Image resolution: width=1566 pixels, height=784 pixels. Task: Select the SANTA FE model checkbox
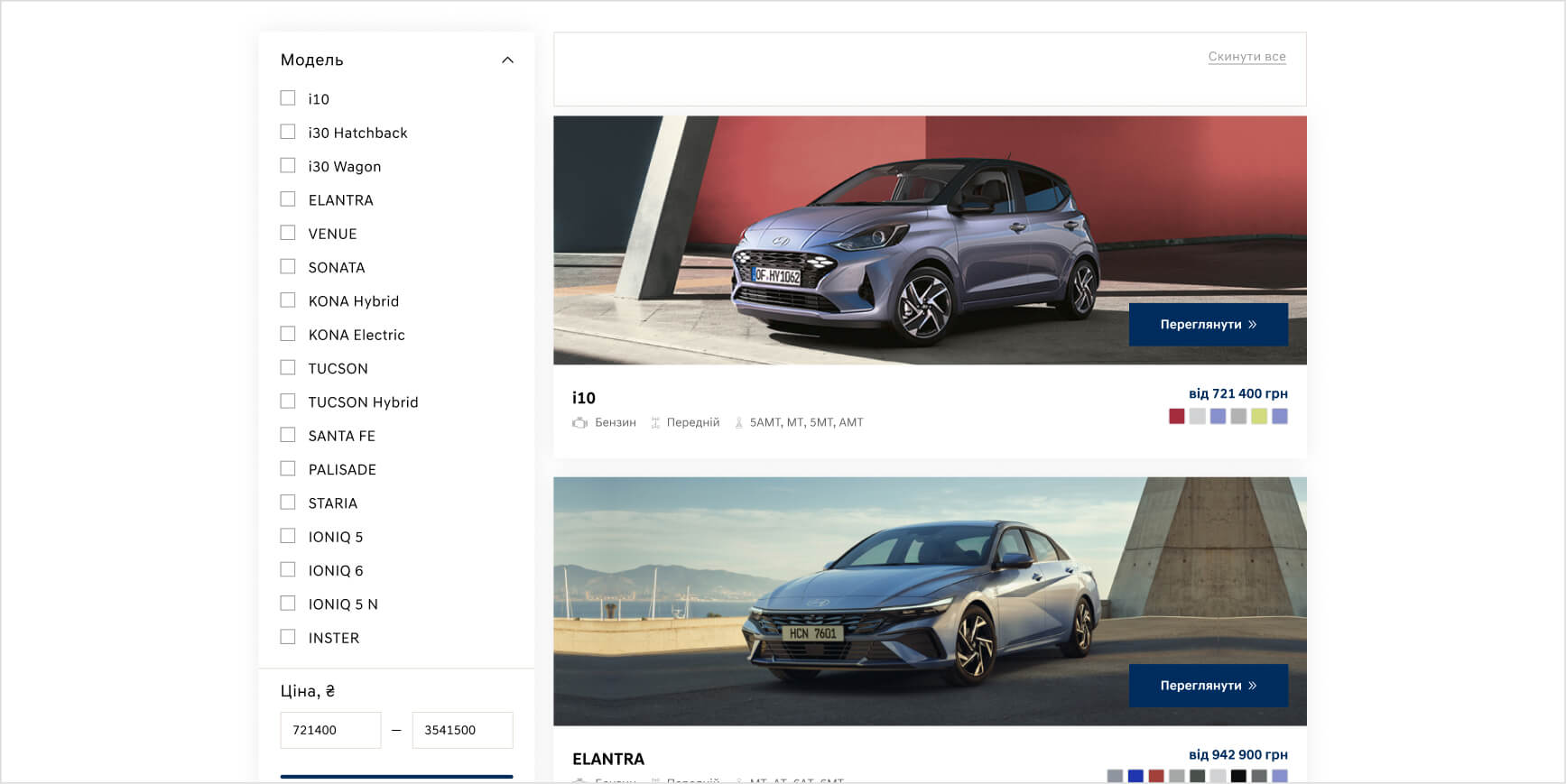(288, 435)
